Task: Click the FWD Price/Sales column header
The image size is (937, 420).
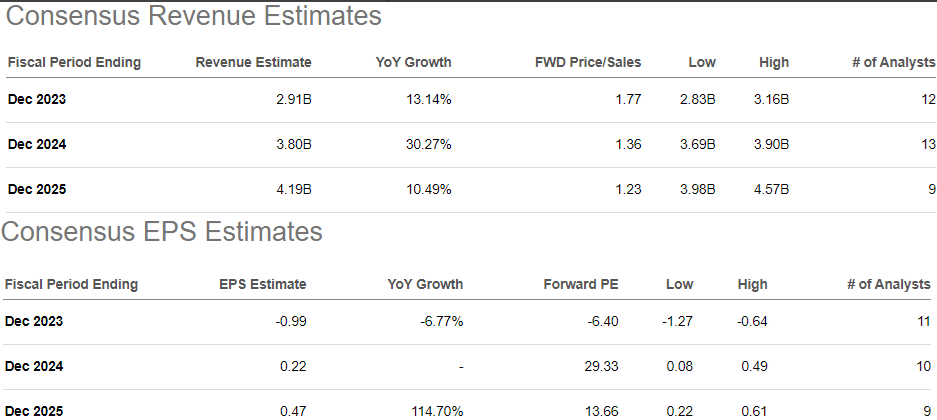Action: (x=588, y=62)
